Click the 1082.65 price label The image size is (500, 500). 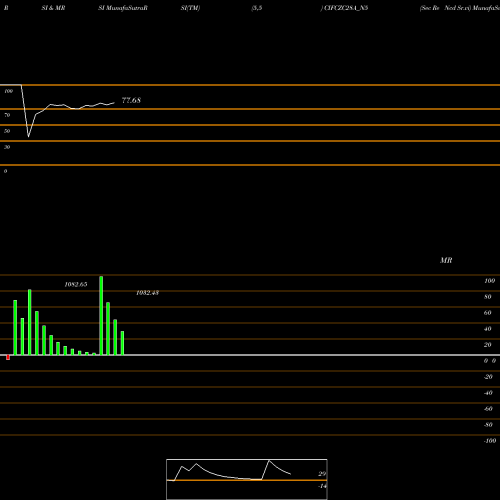coord(76,284)
